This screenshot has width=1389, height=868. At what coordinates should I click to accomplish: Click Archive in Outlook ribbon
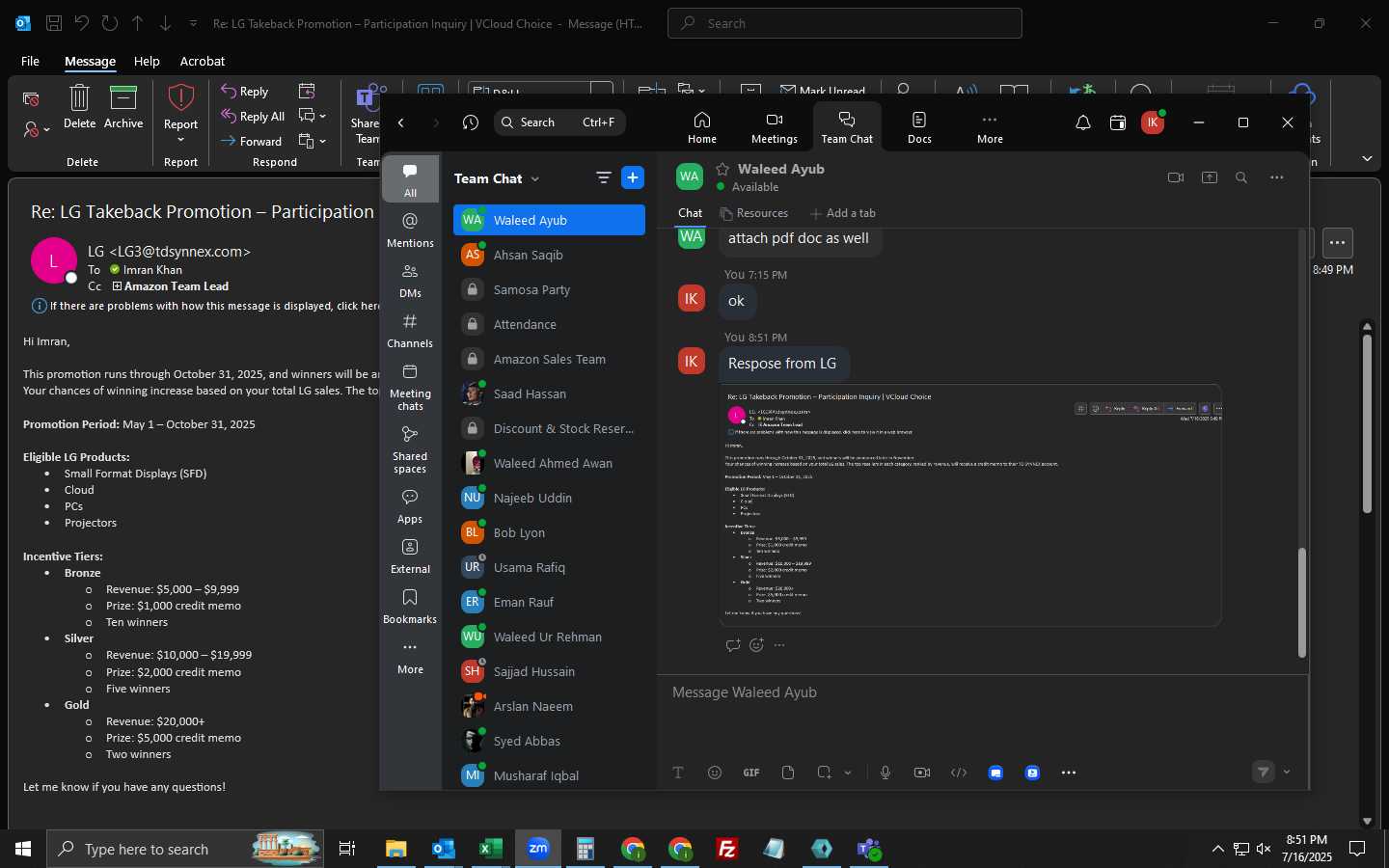123,107
